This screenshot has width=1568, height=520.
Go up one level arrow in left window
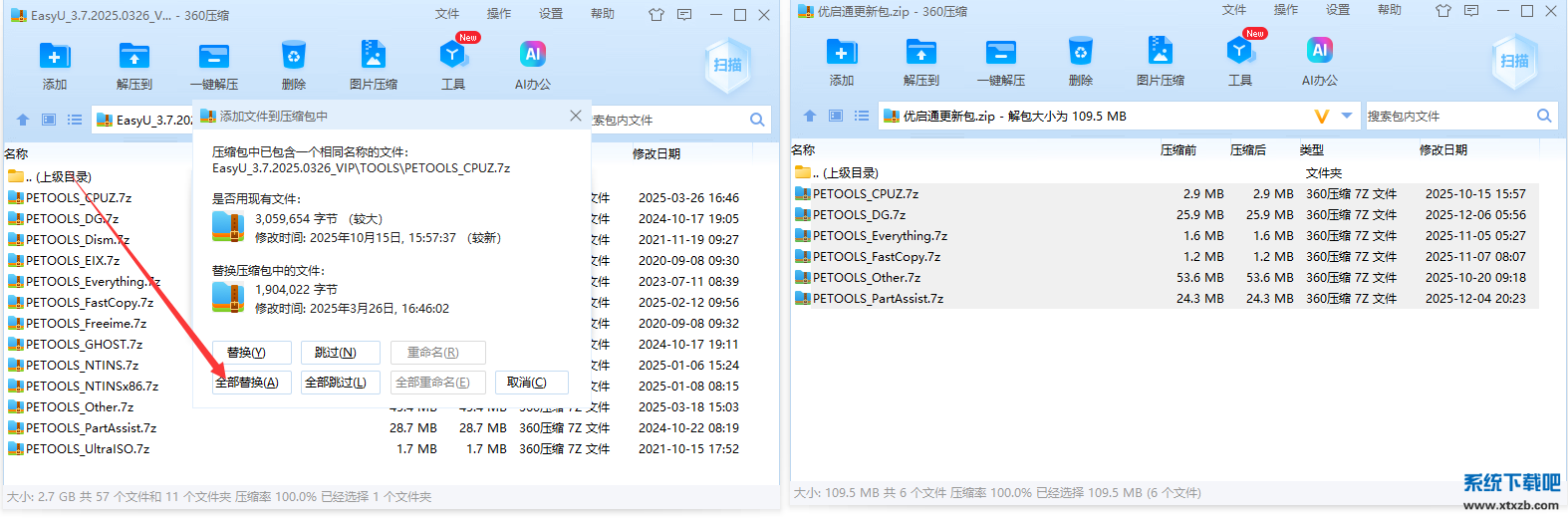click(23, 120)
